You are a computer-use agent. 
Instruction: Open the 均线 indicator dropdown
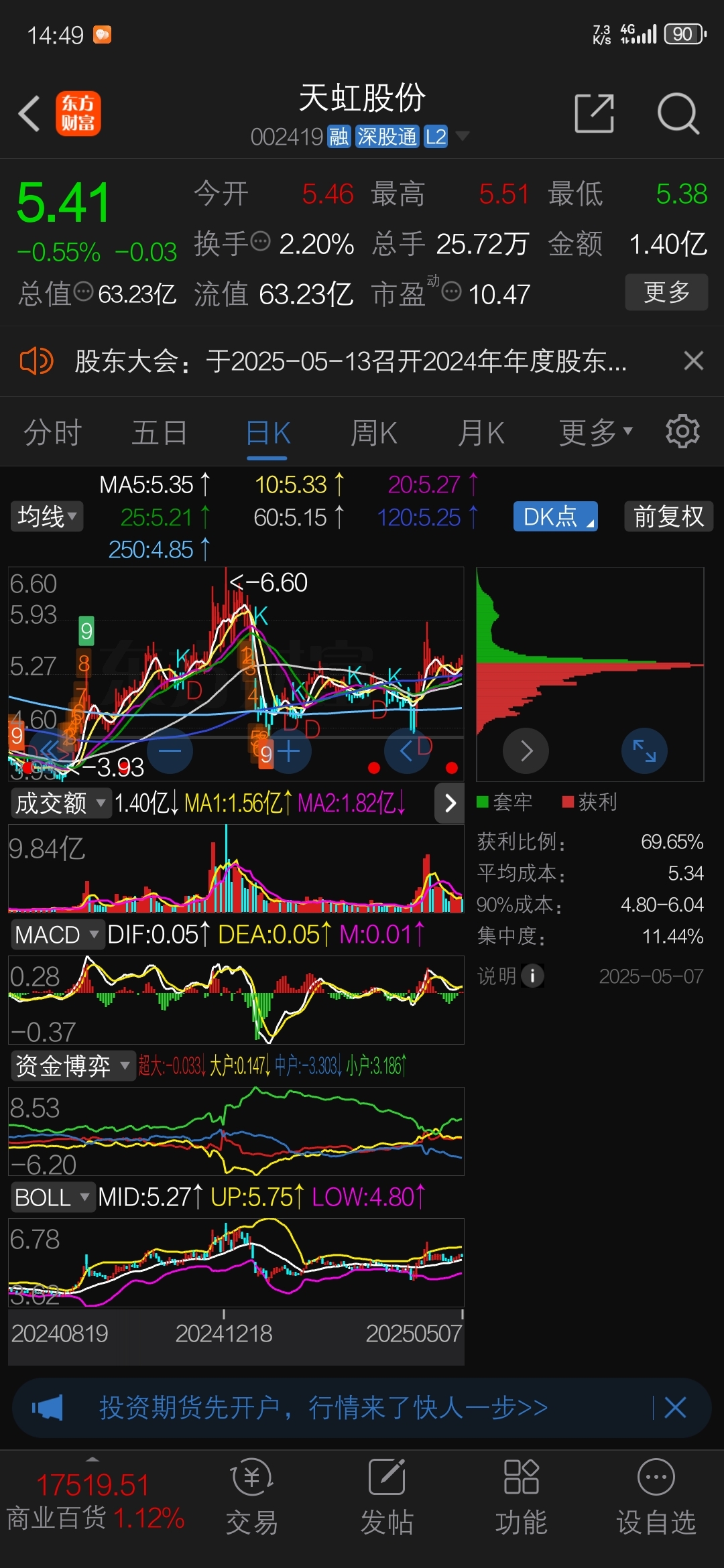pyautogui.click(x=46, y=516)
